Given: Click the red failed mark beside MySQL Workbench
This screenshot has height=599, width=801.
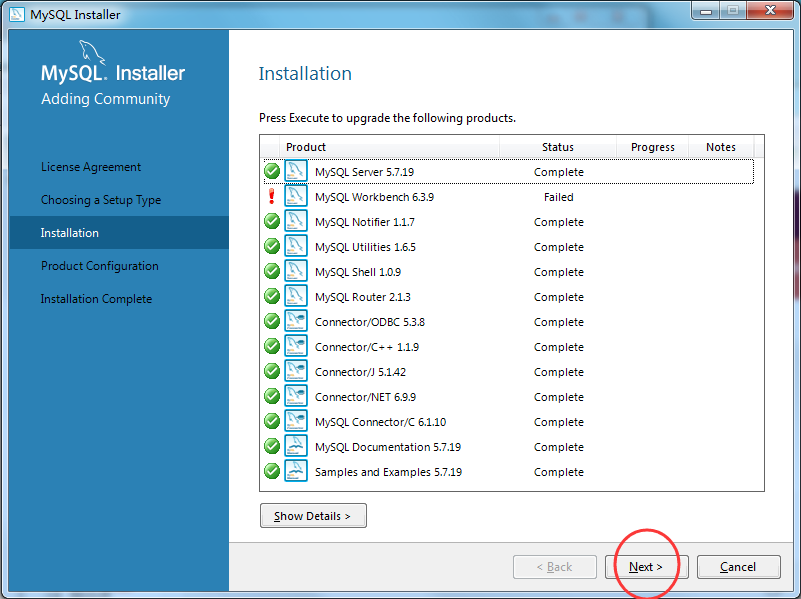Looking at the screenshot, I should tap(272, 196).
